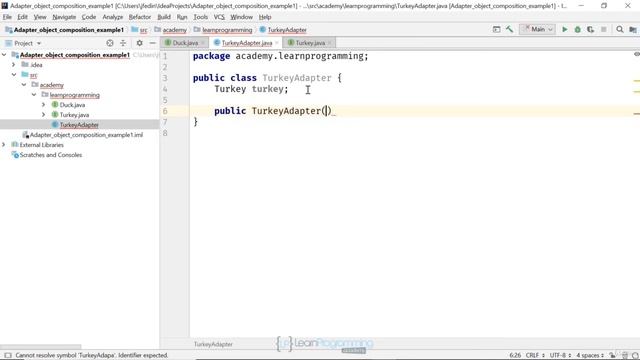Select TurkeyAdapter in the project tree

pos(79,125)
